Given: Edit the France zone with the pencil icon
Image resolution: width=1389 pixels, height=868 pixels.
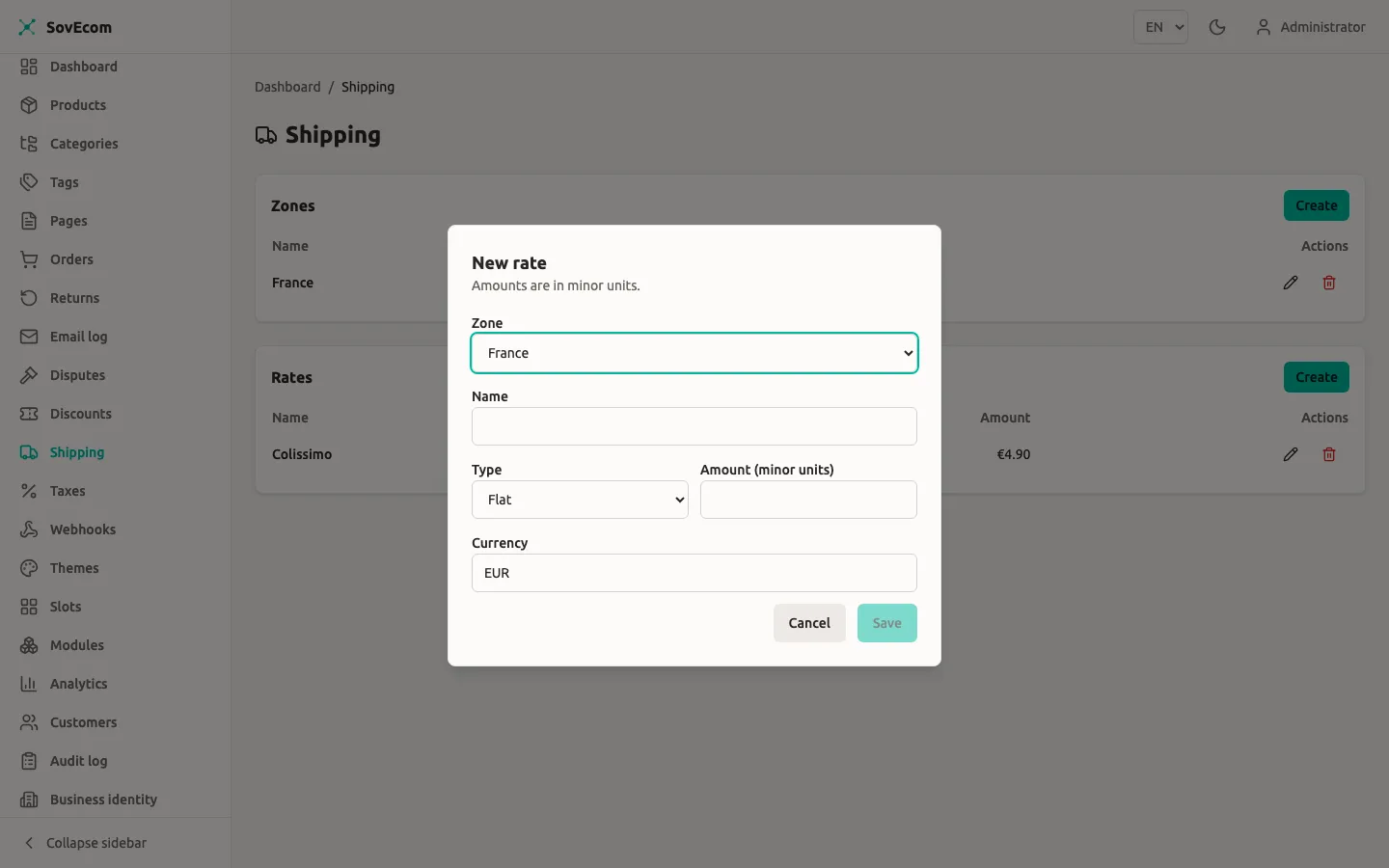Looking at the screenshot, I should pyautogui.click(x=1291, y=283).
